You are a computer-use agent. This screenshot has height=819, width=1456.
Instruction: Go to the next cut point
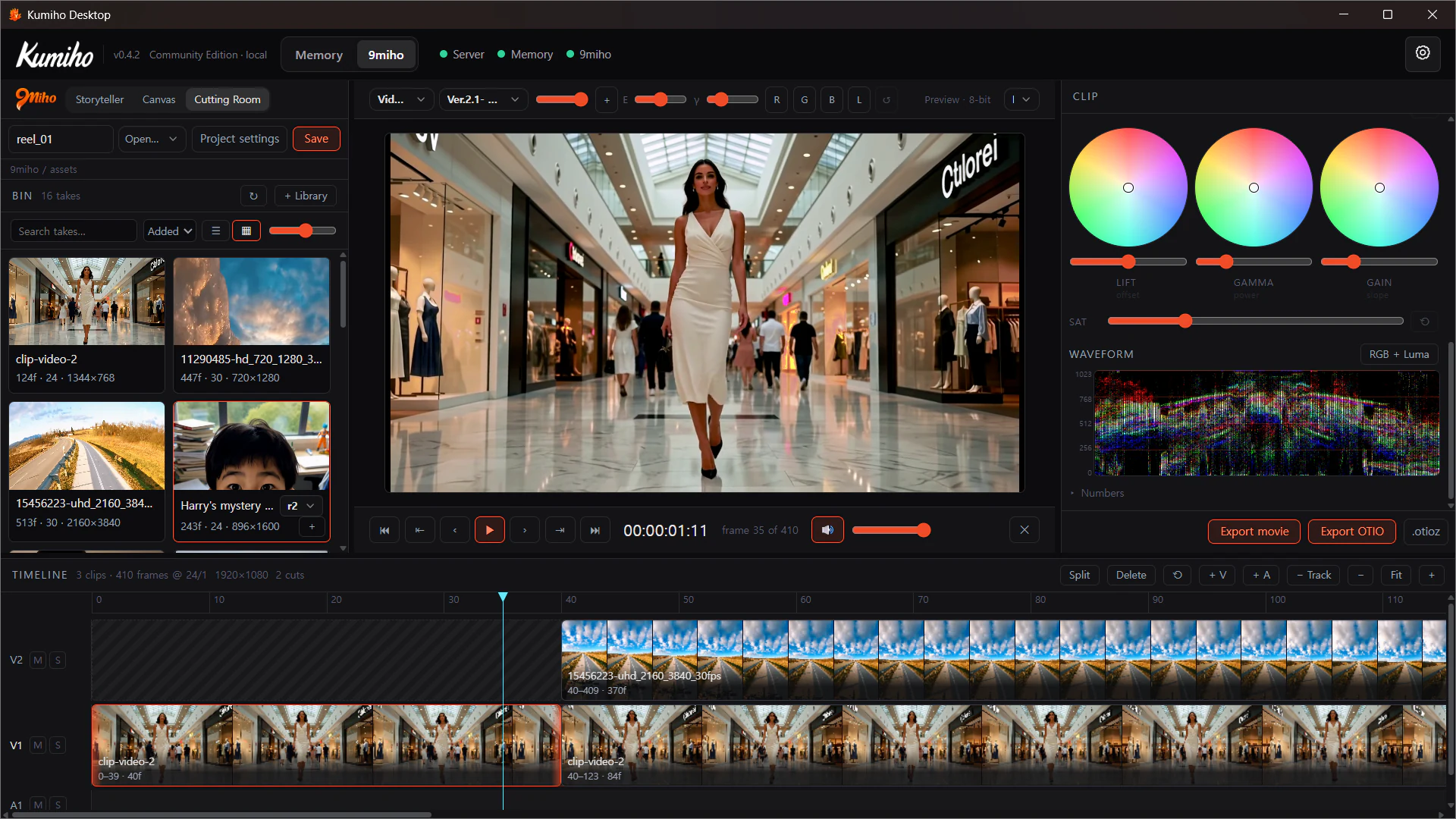pyautogui.click(x=560, y=530)
